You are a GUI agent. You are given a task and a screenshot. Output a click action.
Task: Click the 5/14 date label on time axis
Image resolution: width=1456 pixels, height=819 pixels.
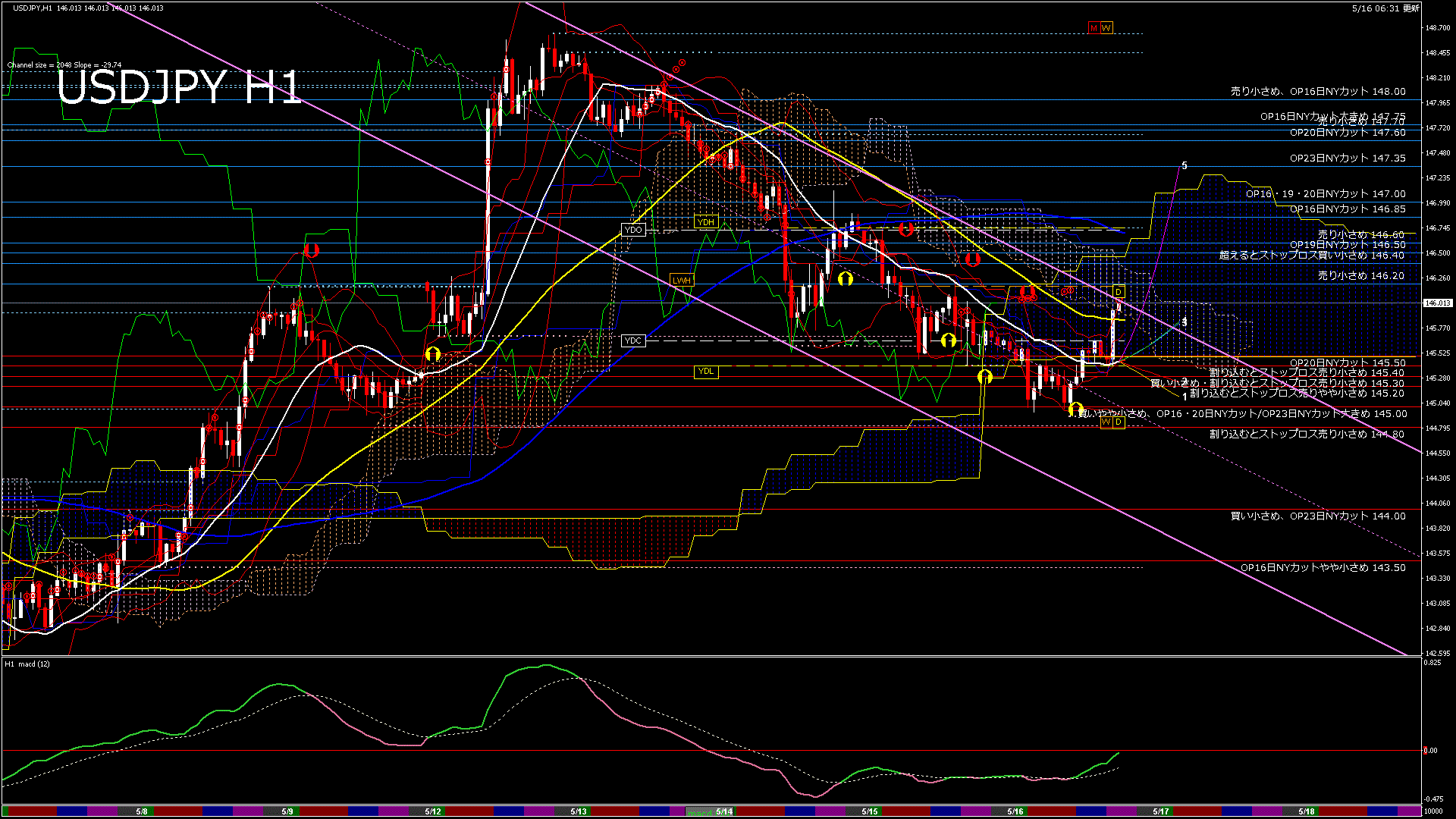coord(724,811)
